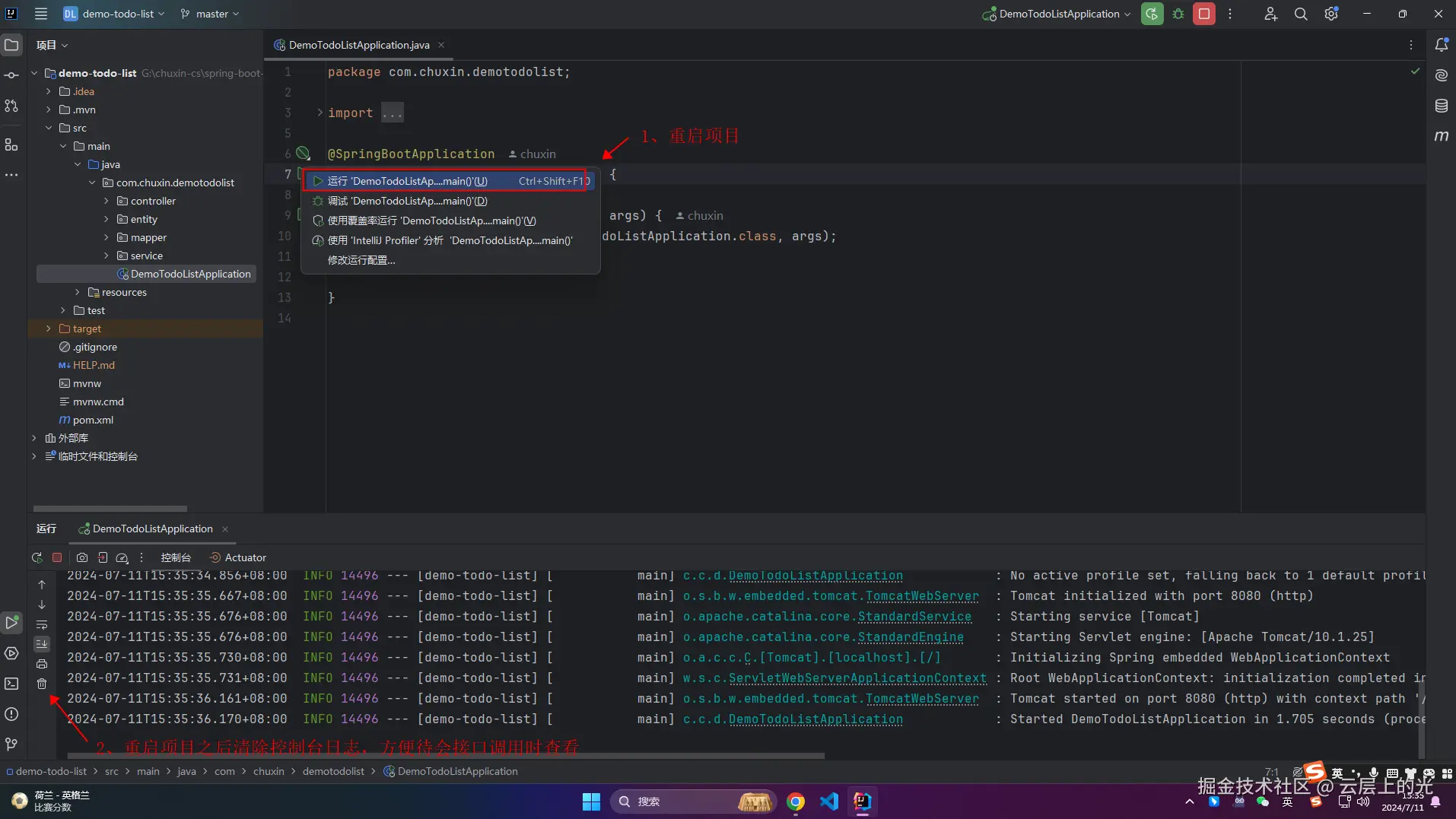Expand the service package

(106, 256)
